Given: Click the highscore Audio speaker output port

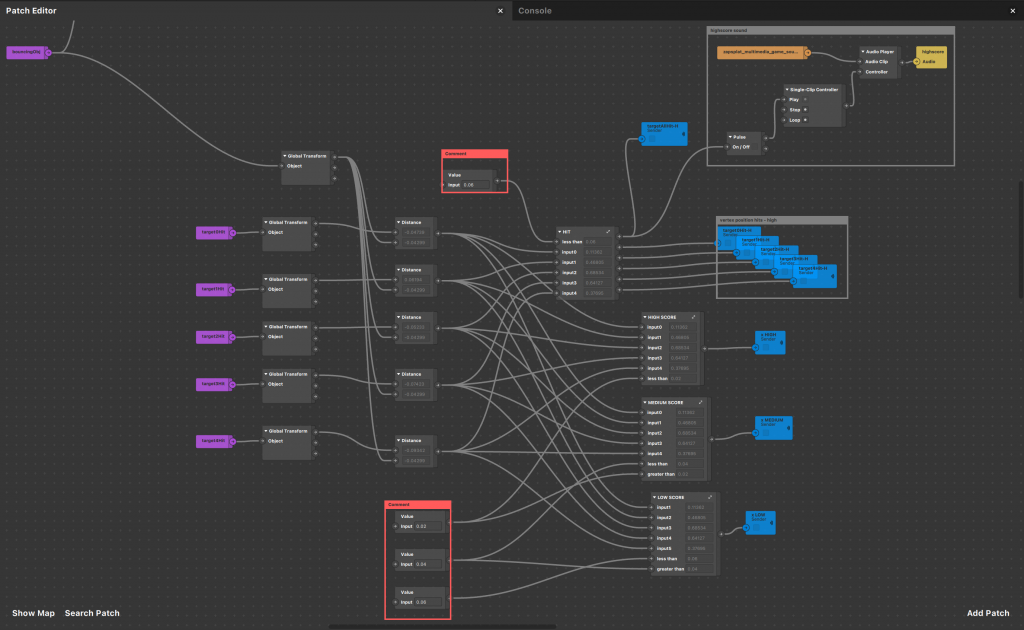Looking at the screenshot, I should pos(915,62).
